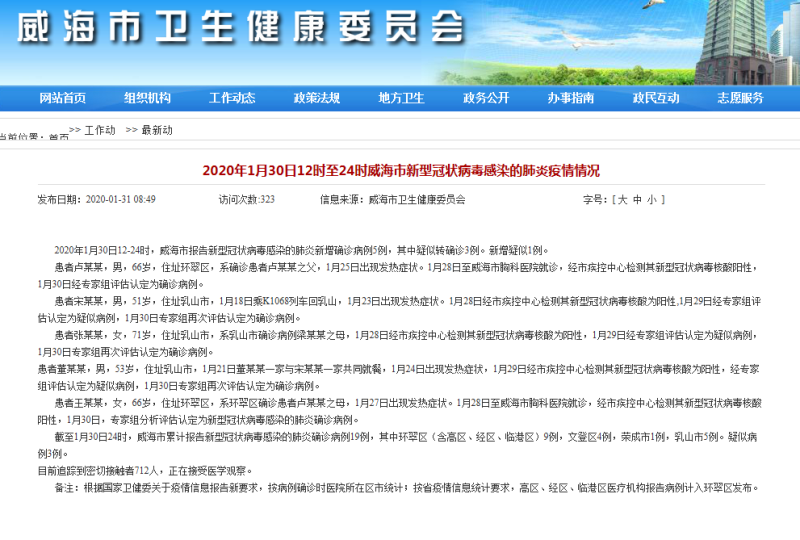Go to 工作动态 in the navigation bar
Image resolution: width=800 pixels, height=540 pixels.
232,98
